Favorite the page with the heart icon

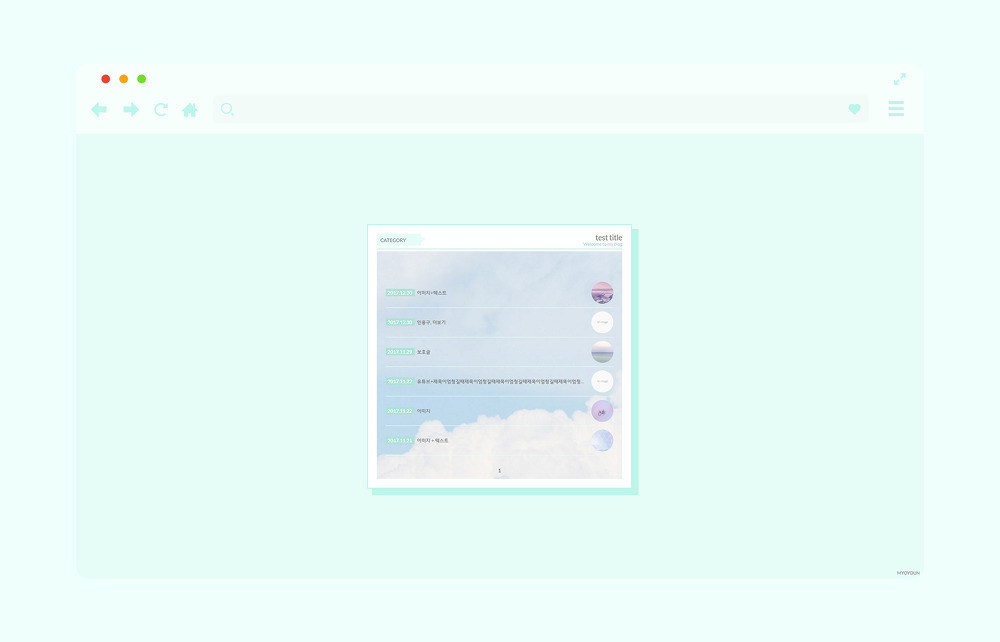coord(855,109)
